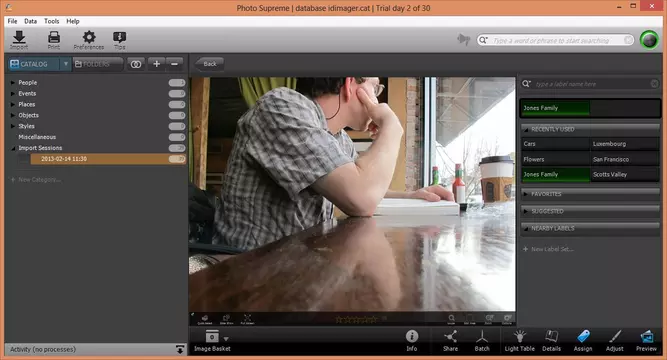Select the Miscellaneous category

coord(37,137)
